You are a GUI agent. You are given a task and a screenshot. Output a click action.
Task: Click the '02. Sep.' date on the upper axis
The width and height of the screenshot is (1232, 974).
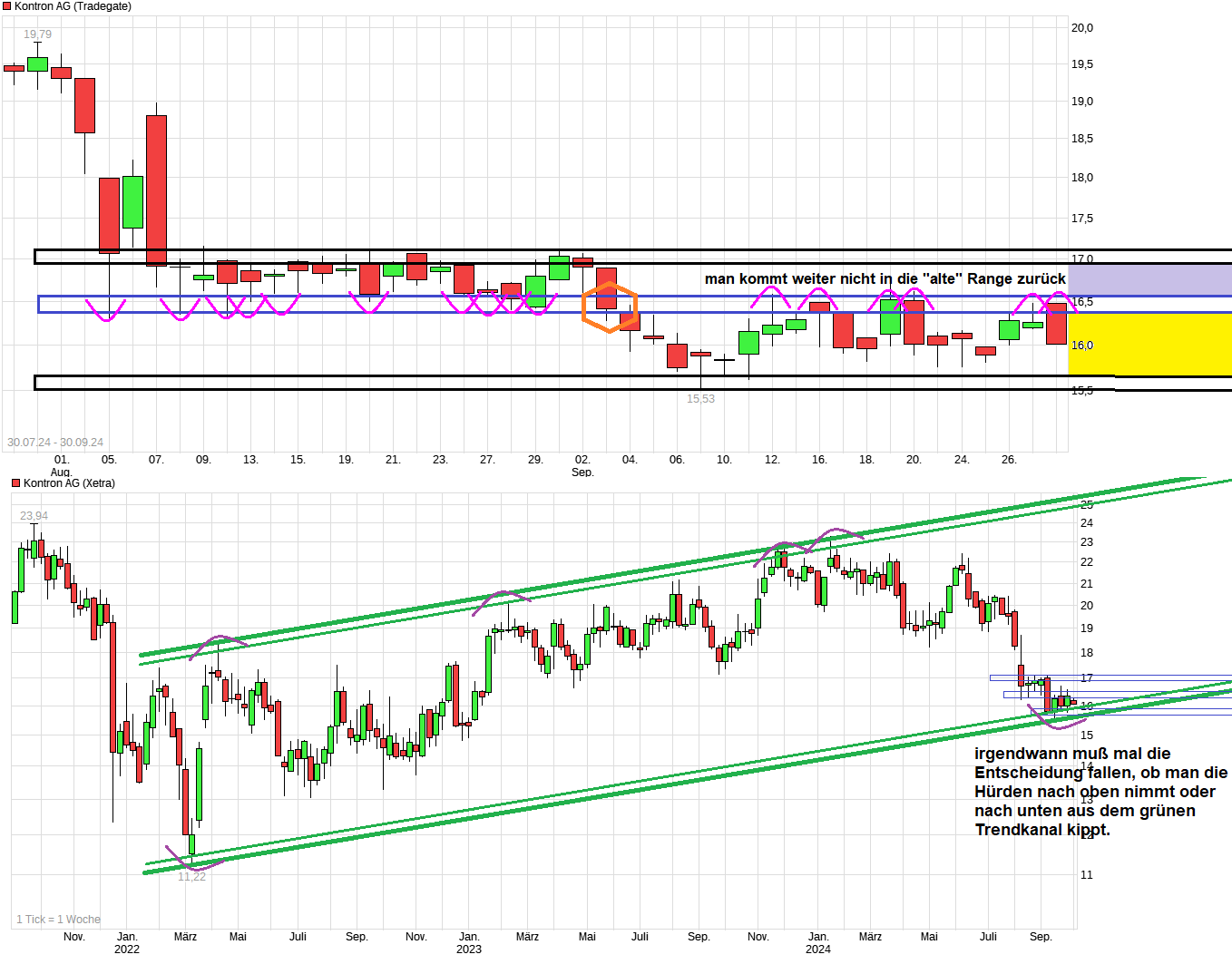[582, 465]
